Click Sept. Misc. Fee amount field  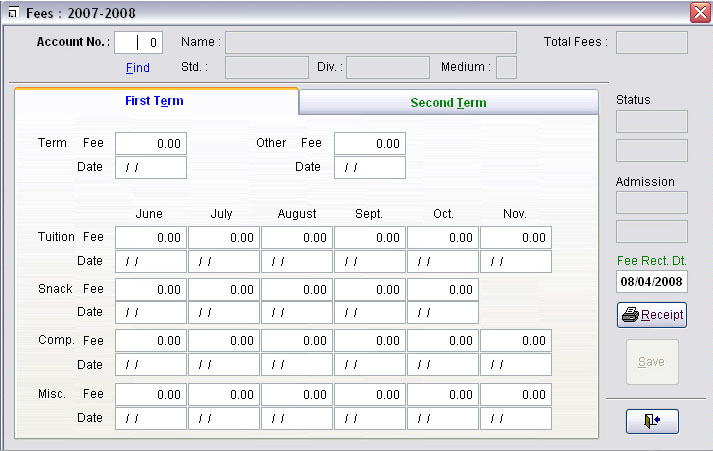coord(370,394)
